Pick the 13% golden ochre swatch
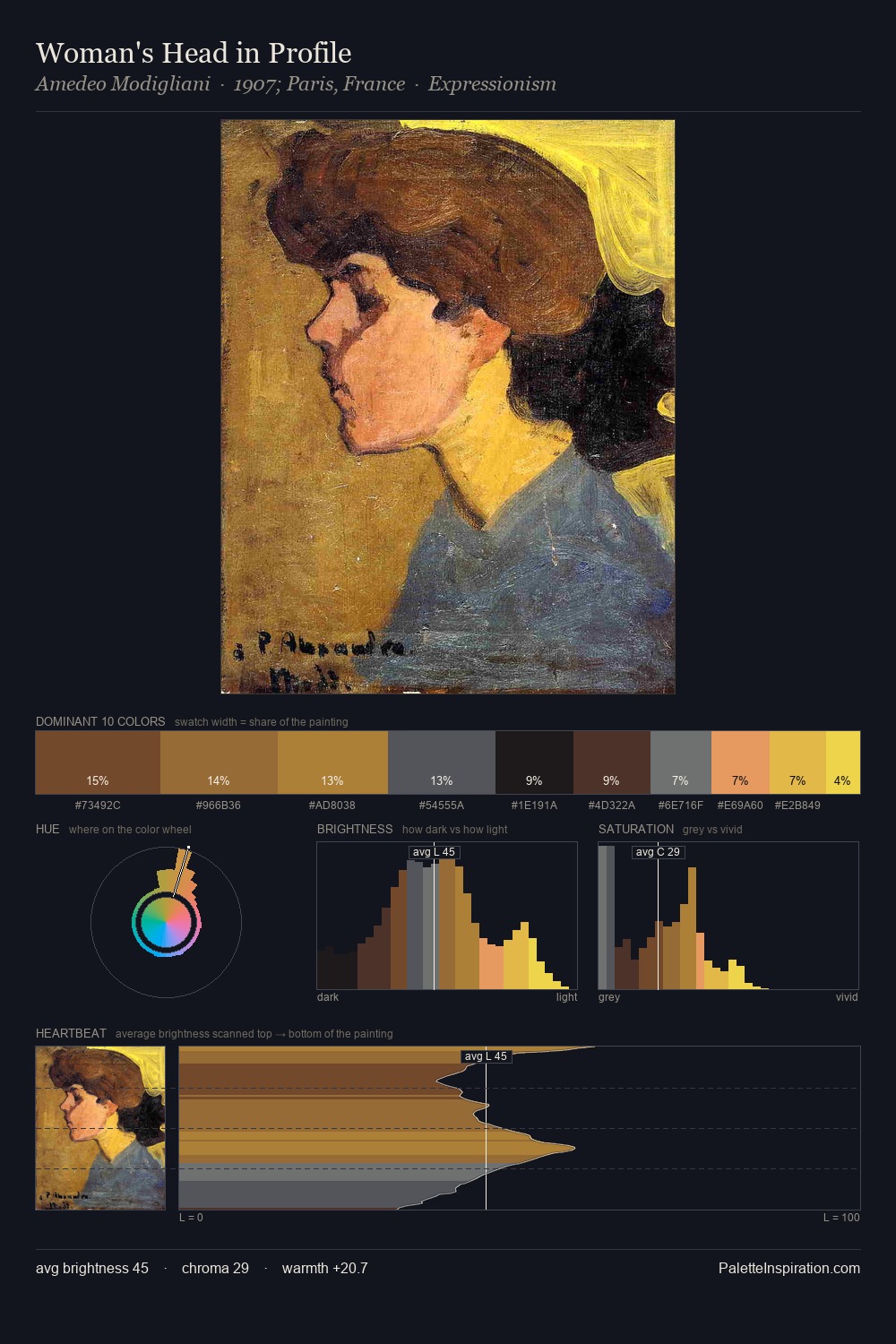This screenshot has height=1344, width=896. pyautogui.click(x=332, y=762)
